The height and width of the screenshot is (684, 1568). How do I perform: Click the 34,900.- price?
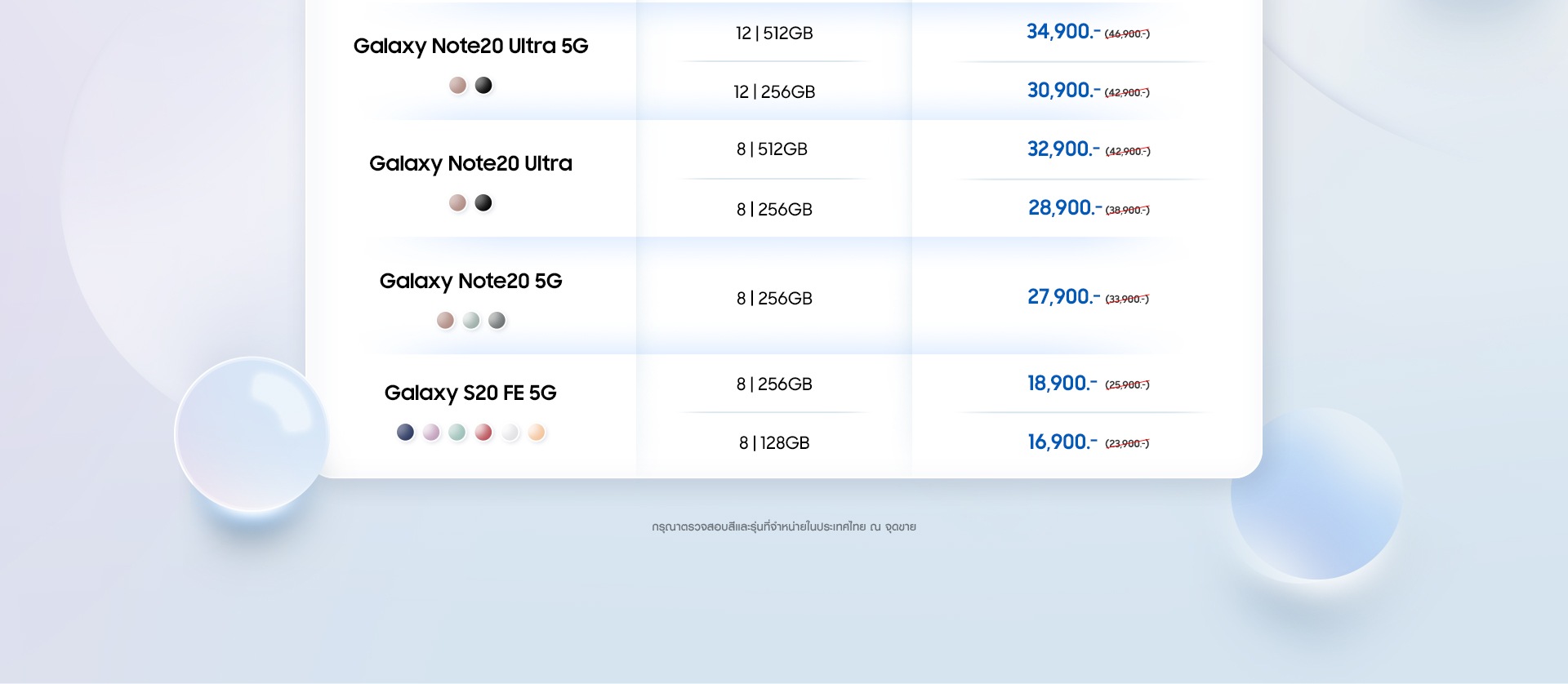1063,32
